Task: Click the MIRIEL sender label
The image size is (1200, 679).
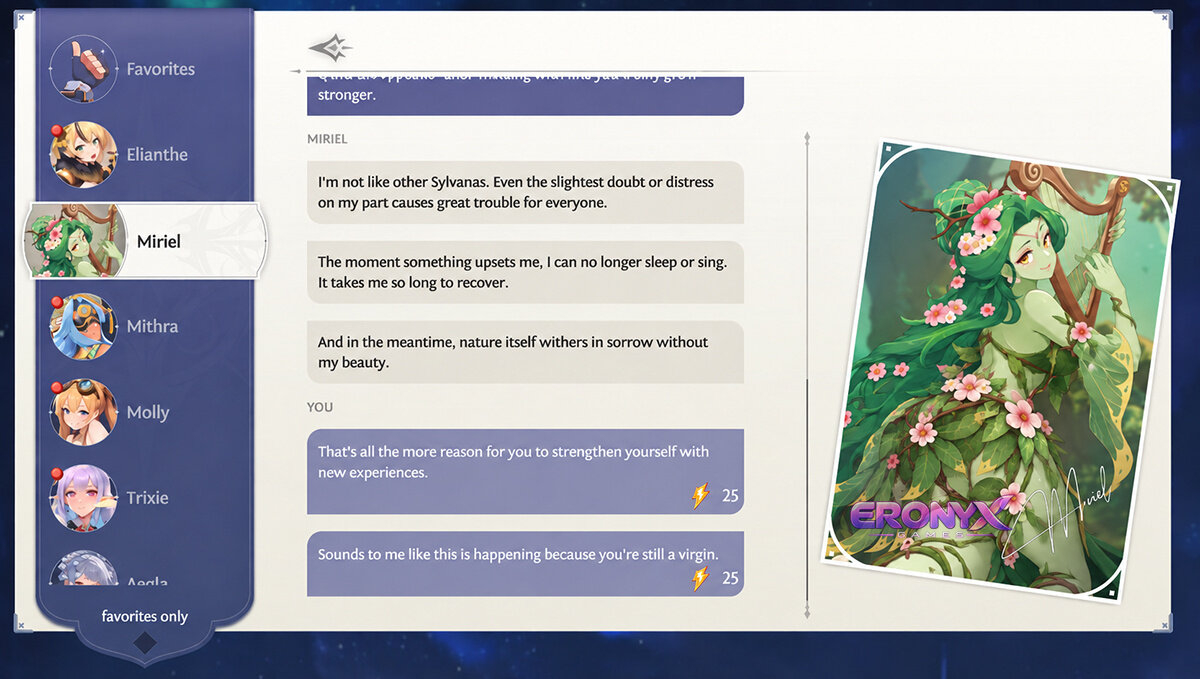Action: coord(327,139)
